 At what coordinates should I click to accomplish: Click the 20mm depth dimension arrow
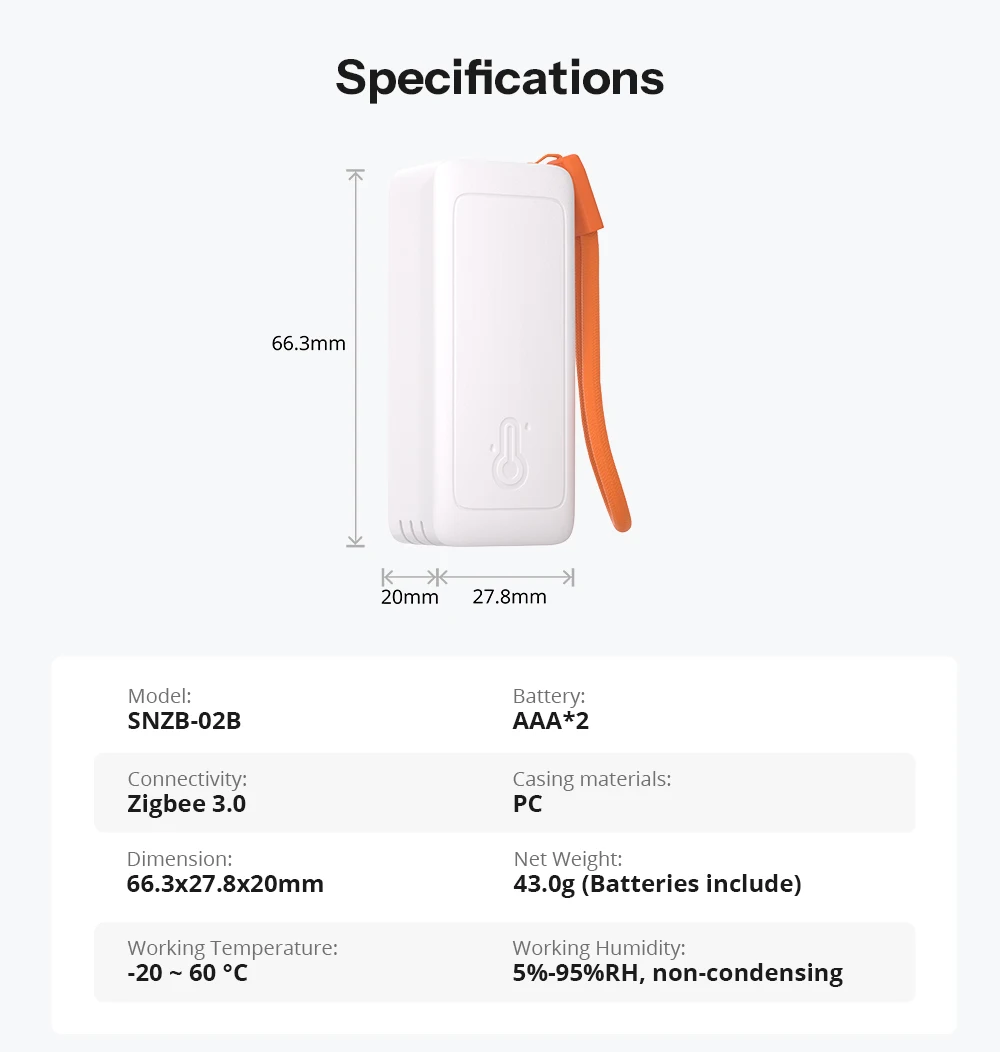(x=409, y=577)
